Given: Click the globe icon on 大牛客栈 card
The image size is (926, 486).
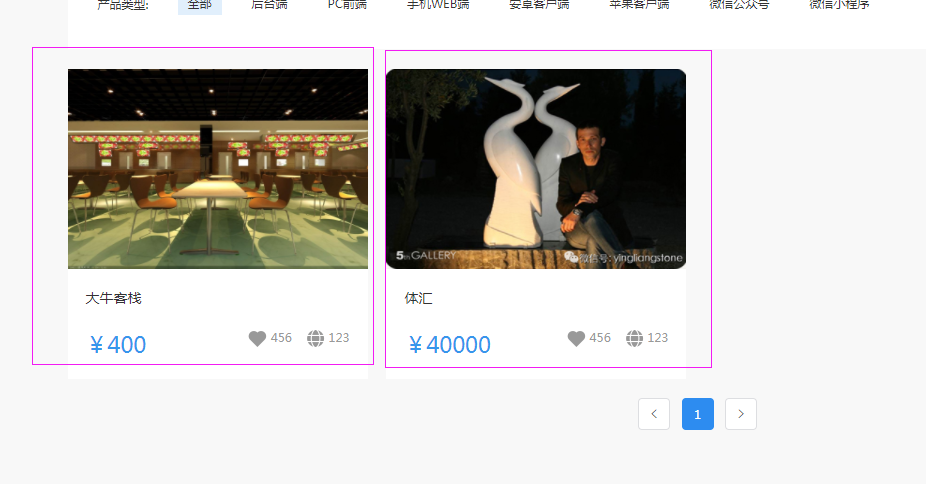Looking at the screenshot, I should pos(315,338).
